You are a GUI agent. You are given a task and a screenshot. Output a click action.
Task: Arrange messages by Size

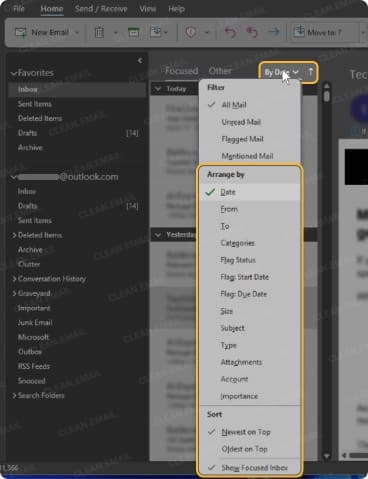(249, 311)
